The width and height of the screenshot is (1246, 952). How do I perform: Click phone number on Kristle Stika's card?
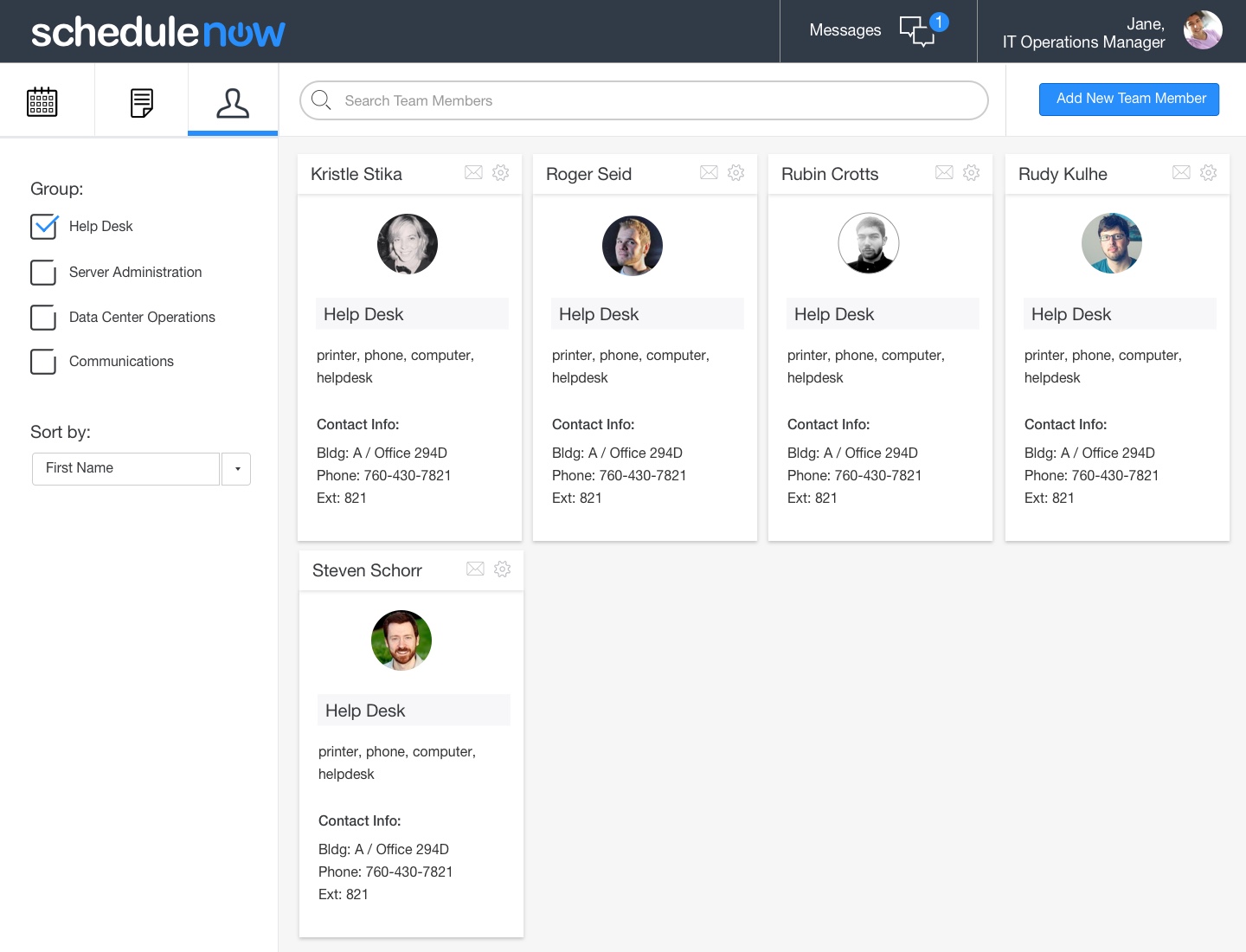click(384, 475)
